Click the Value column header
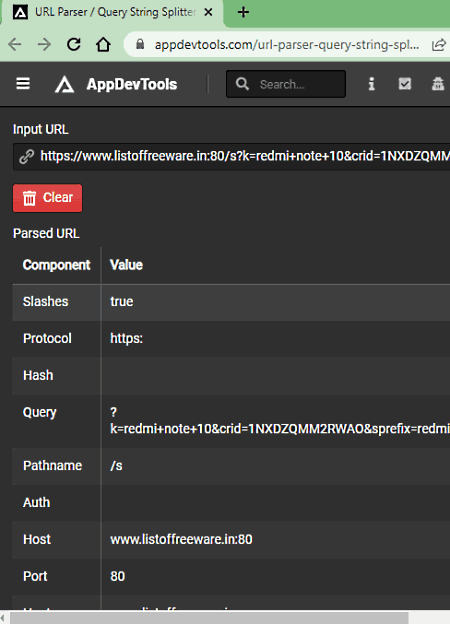 (126, 265)
